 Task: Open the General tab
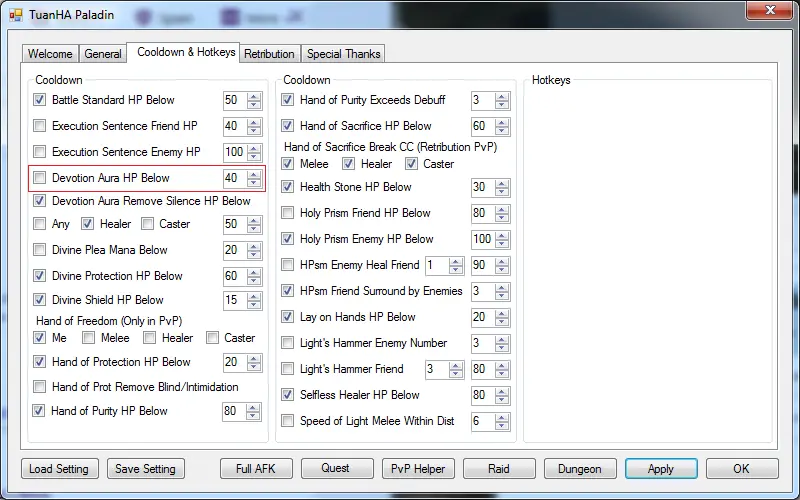[x=103, y=54]
